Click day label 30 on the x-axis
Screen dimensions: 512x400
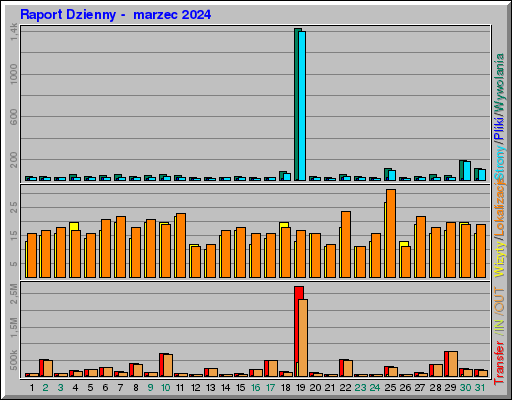(465, 388)
